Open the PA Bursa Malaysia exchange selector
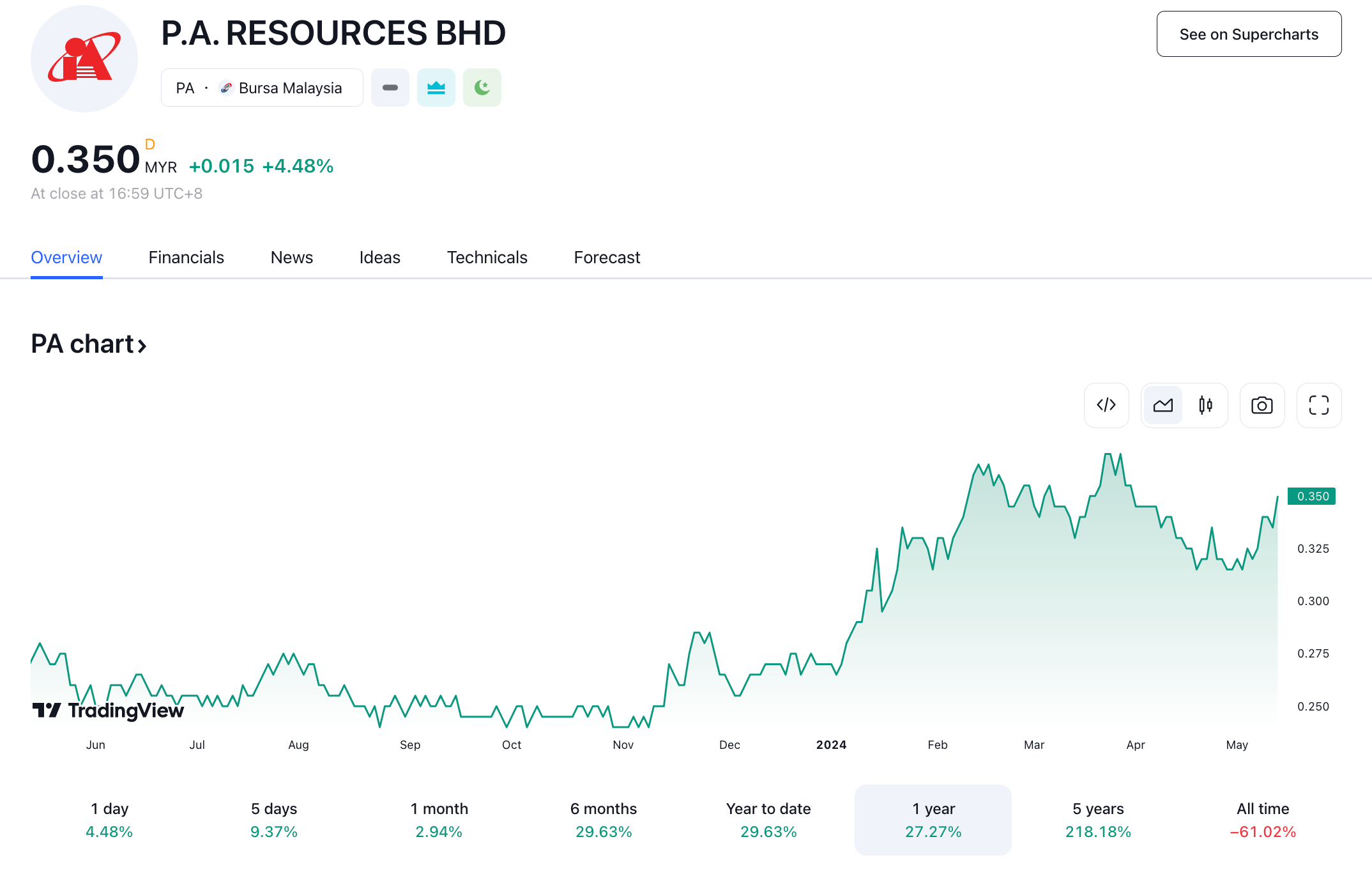 coord(262,88)
